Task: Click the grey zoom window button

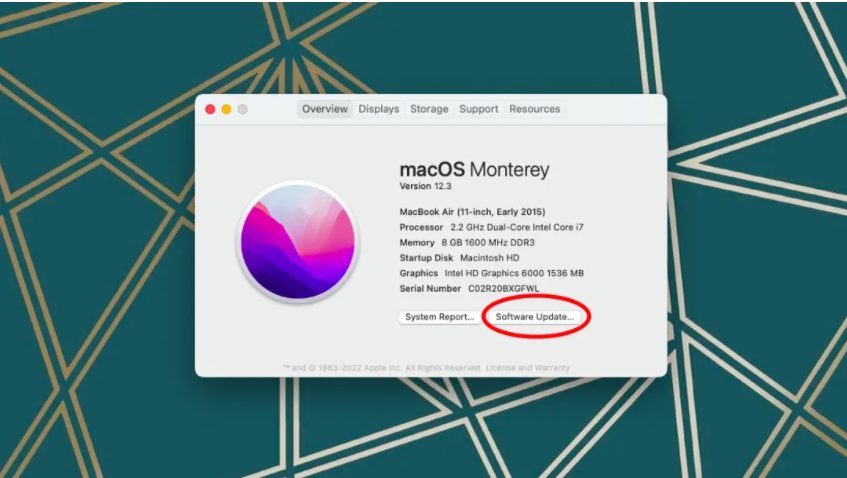Action: (243, 110)
